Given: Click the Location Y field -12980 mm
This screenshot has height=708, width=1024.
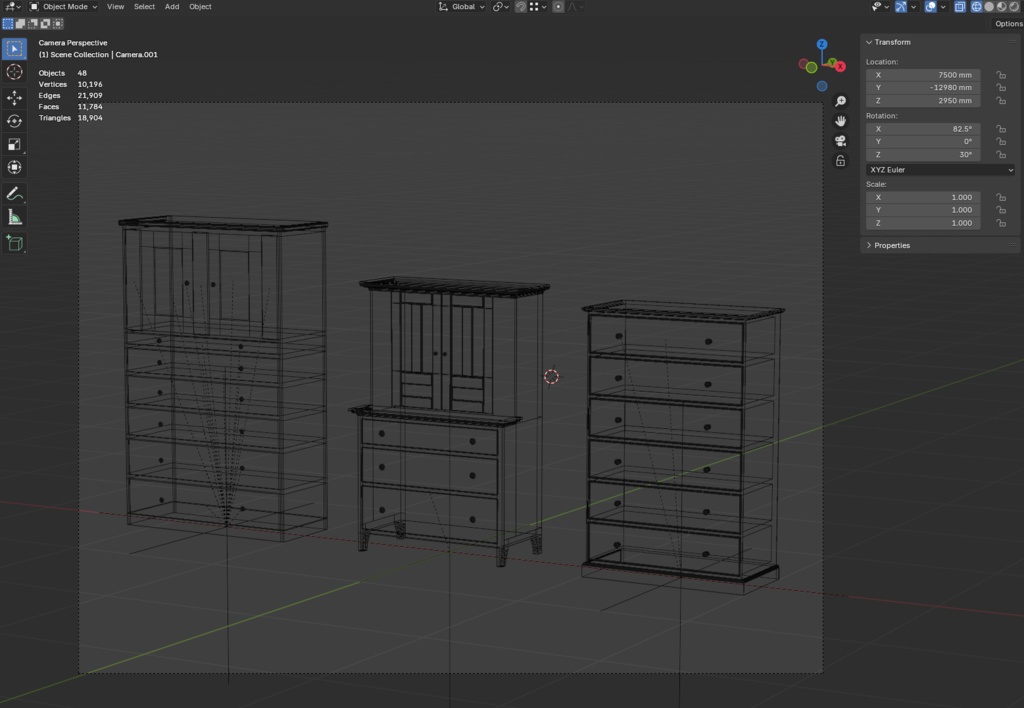Looking at the screenshot, I should click(x=923, y=88).
